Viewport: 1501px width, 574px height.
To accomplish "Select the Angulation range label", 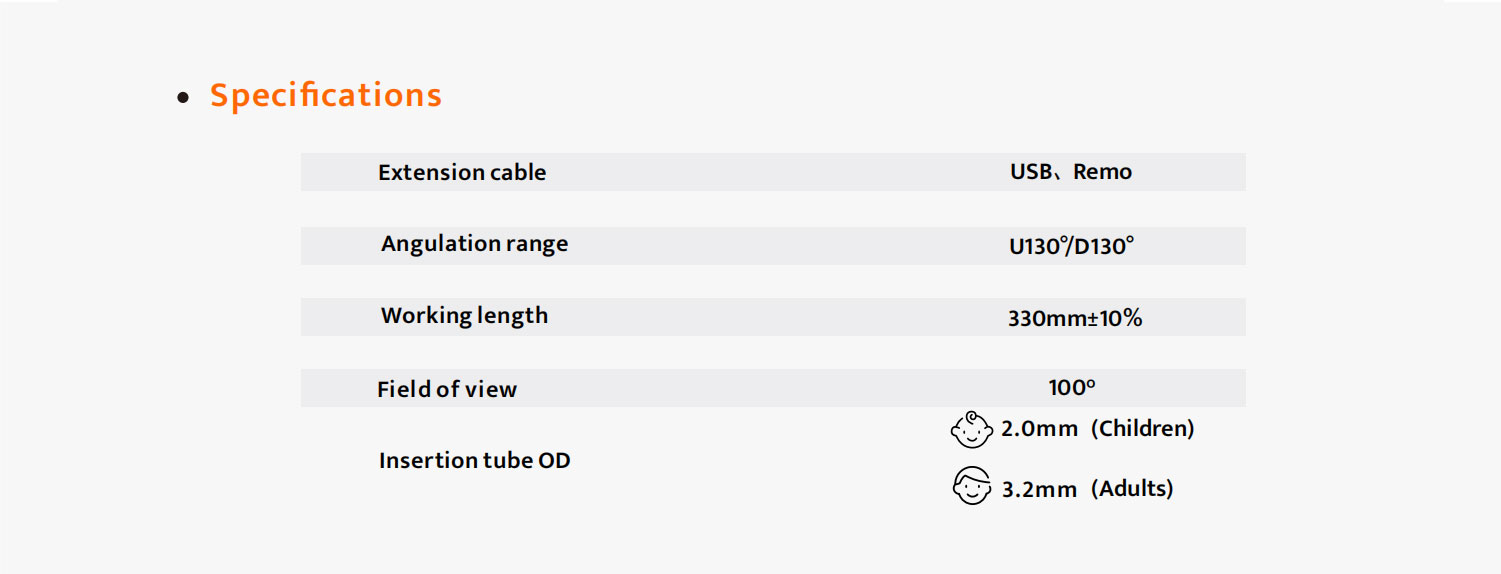I will pos(474,244).
